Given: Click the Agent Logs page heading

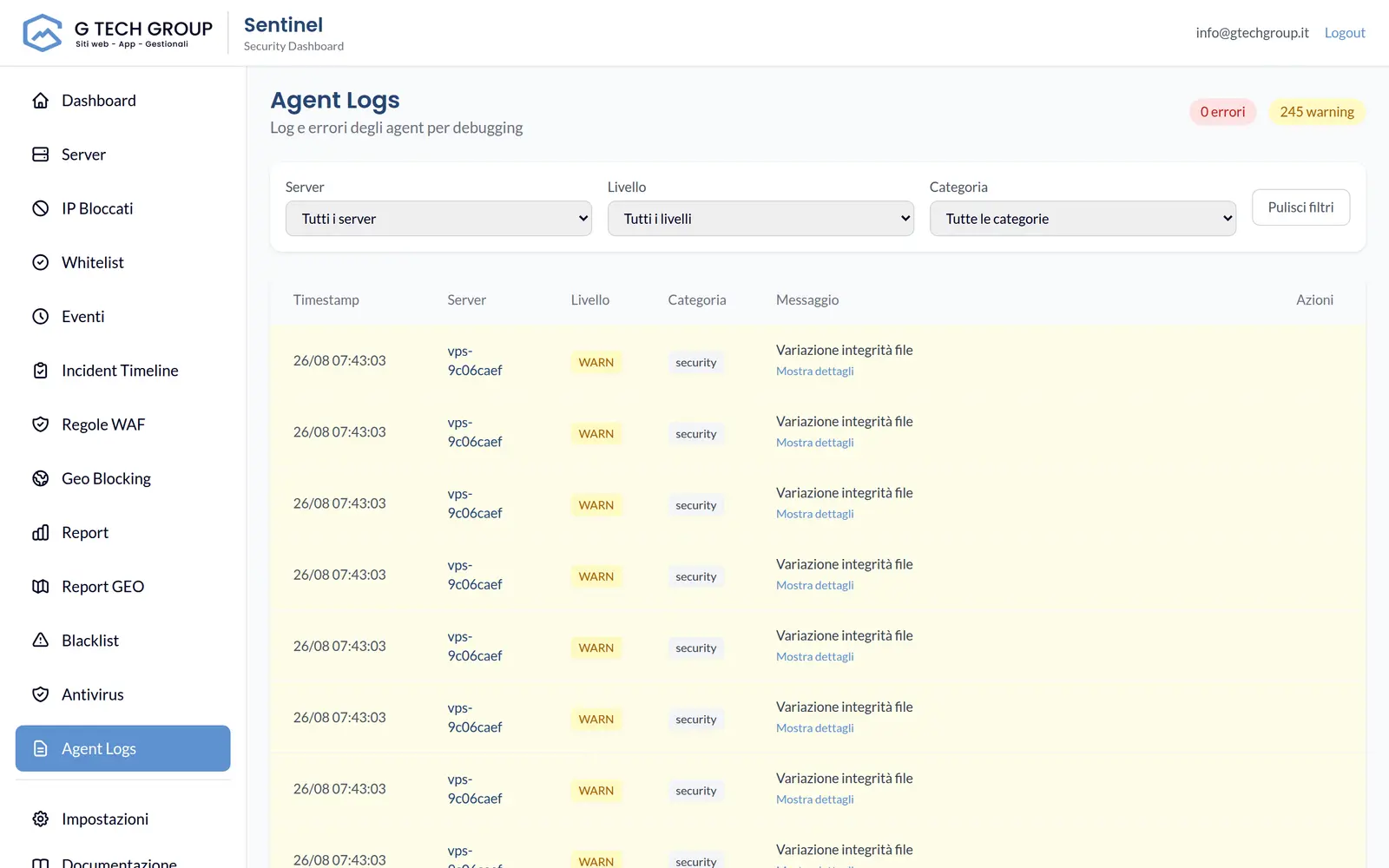Looking at the screenshot, I should (x=335, y=101).
